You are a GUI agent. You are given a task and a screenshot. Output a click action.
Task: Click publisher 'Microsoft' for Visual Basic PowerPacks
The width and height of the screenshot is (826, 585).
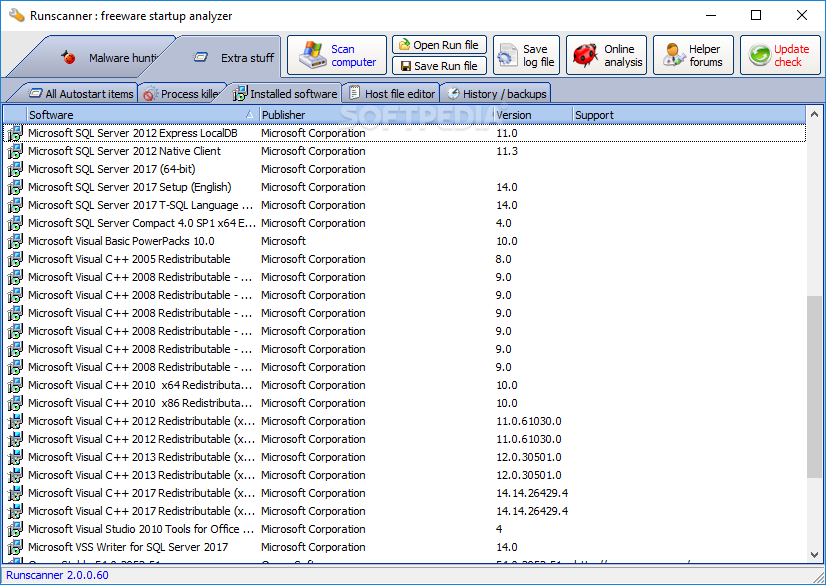coord(283,241)
